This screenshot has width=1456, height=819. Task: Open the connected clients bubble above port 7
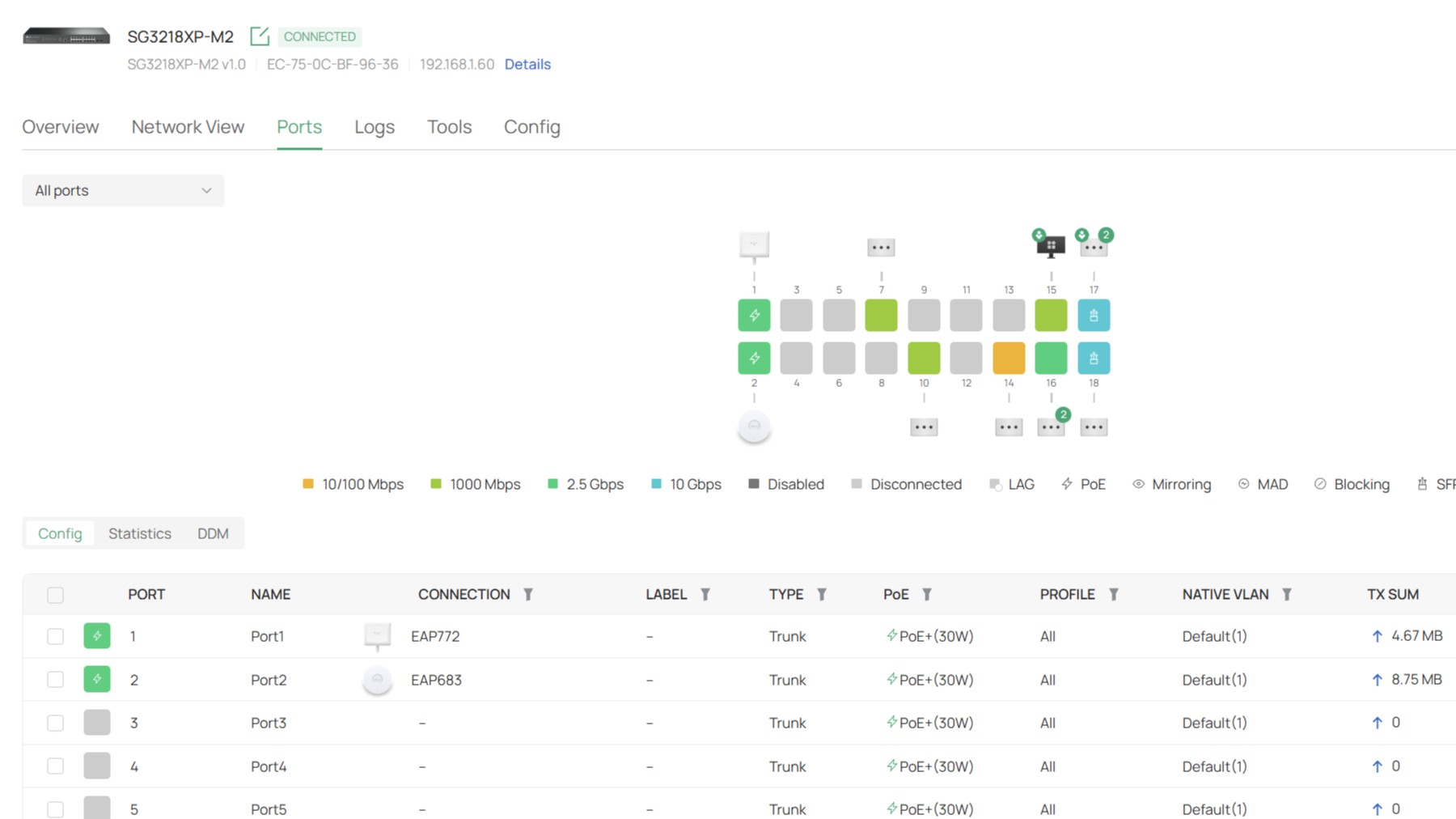click(881, 247)
